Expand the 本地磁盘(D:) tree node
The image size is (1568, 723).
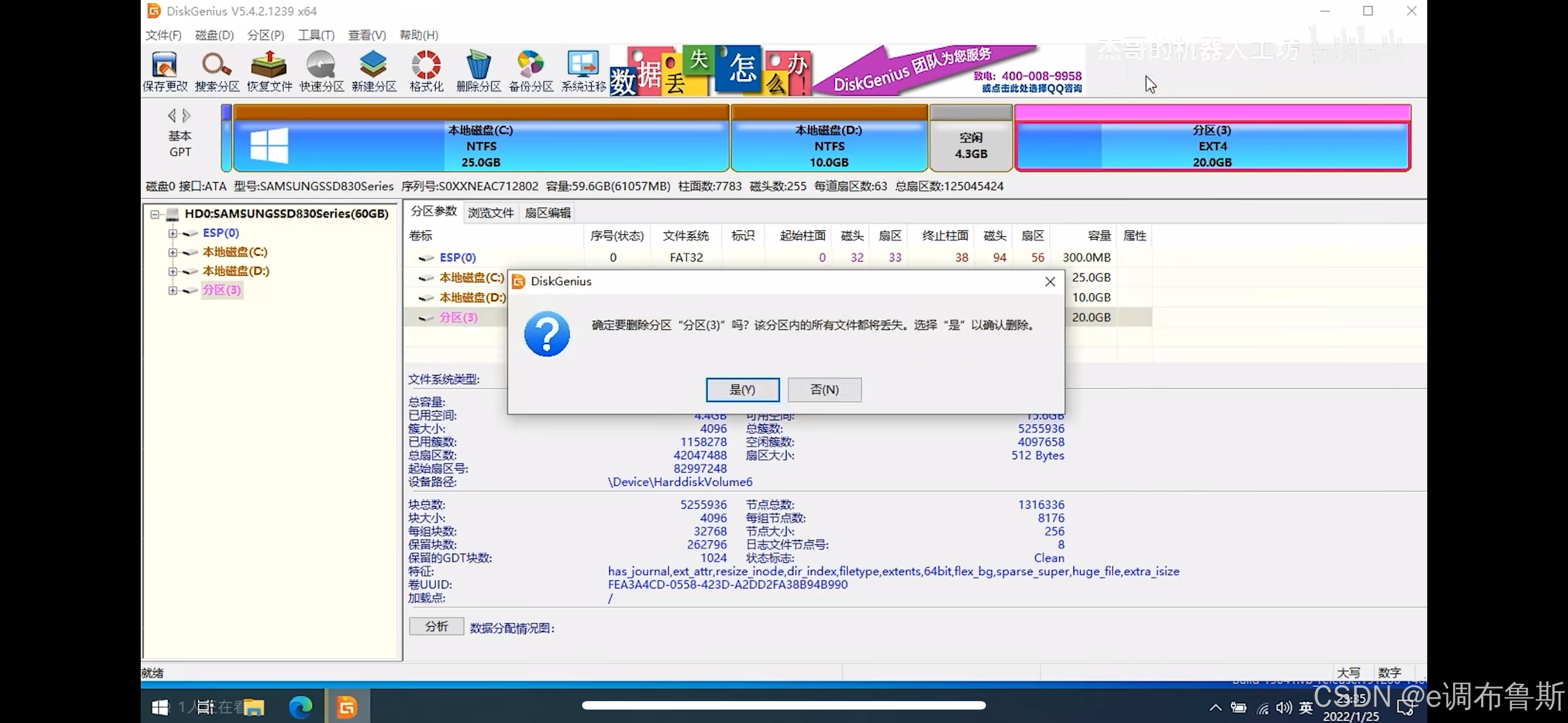click(x=173, y=271)
